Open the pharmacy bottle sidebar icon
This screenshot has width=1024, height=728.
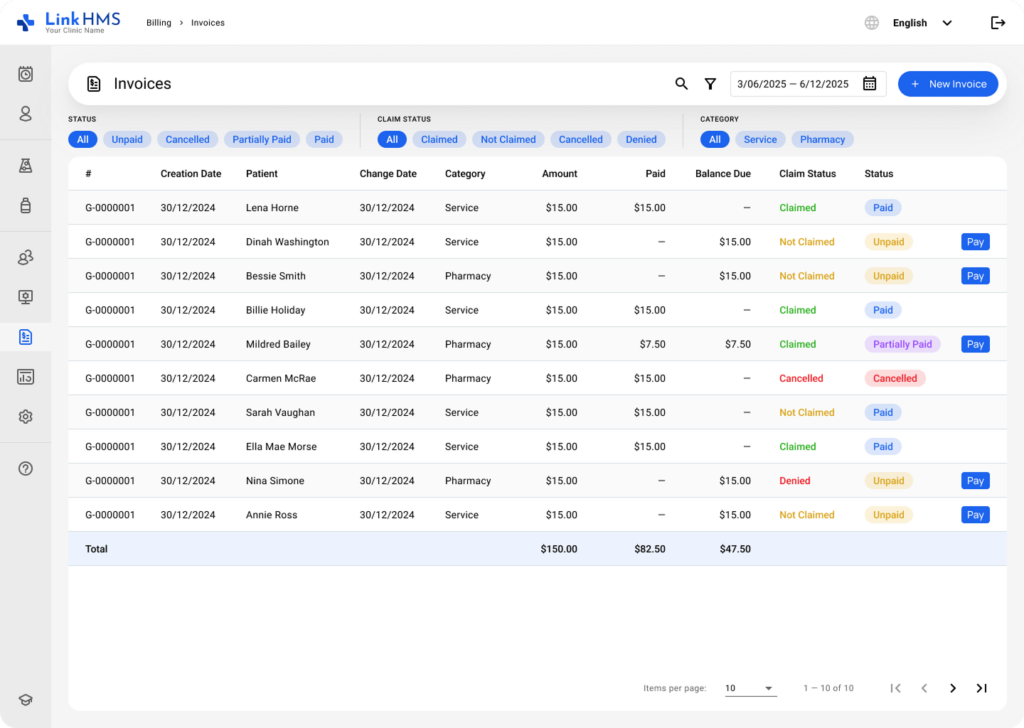(25, 206)
